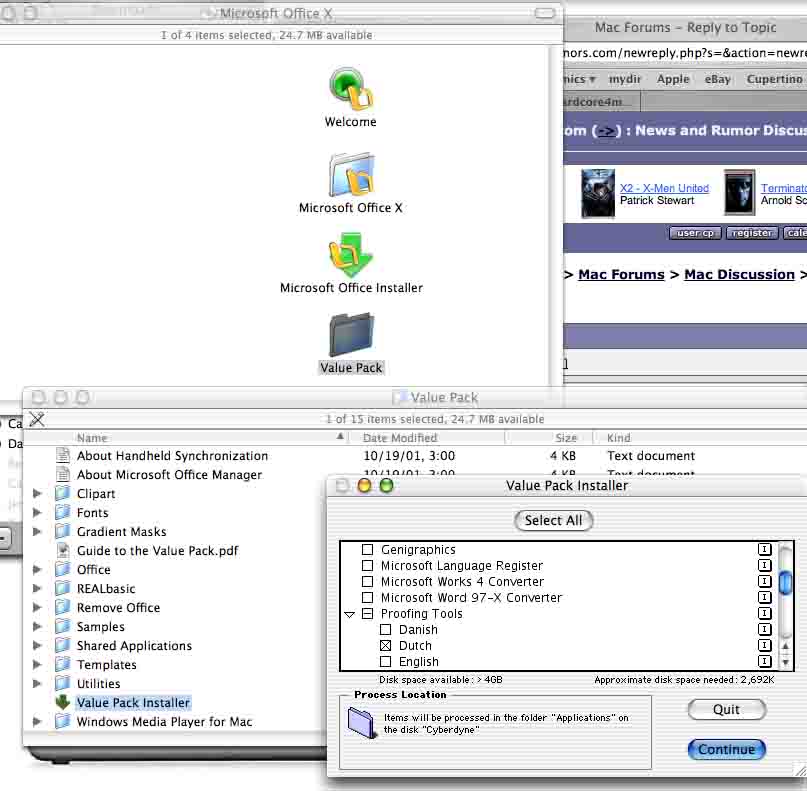The image size is (807, 791).
Task: Expand the Gradient Masks folder triangle
Action: [37, 531]
